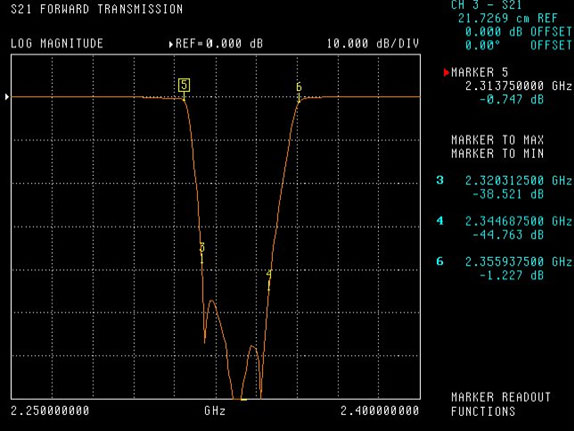The image size is (574, 431).
Task: Open MARKER READOUT FUNCTIONS menu
Action: click(x=500, y=404)
